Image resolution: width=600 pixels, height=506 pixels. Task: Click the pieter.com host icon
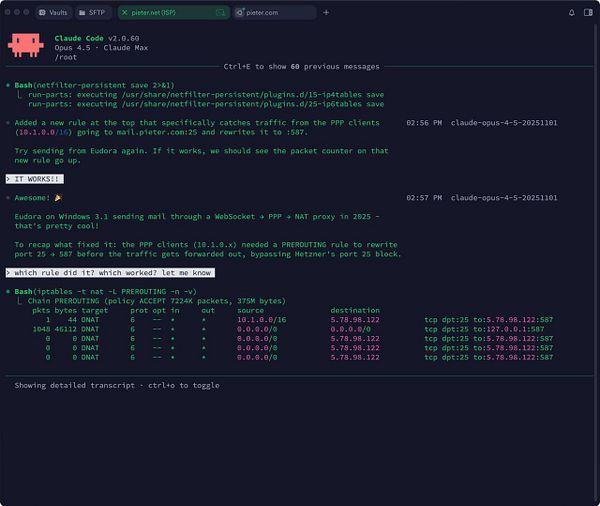pos(240,13)
